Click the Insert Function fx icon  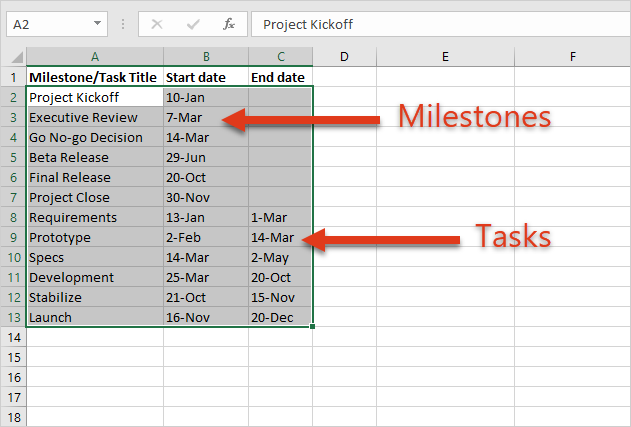tap(229, 25)
